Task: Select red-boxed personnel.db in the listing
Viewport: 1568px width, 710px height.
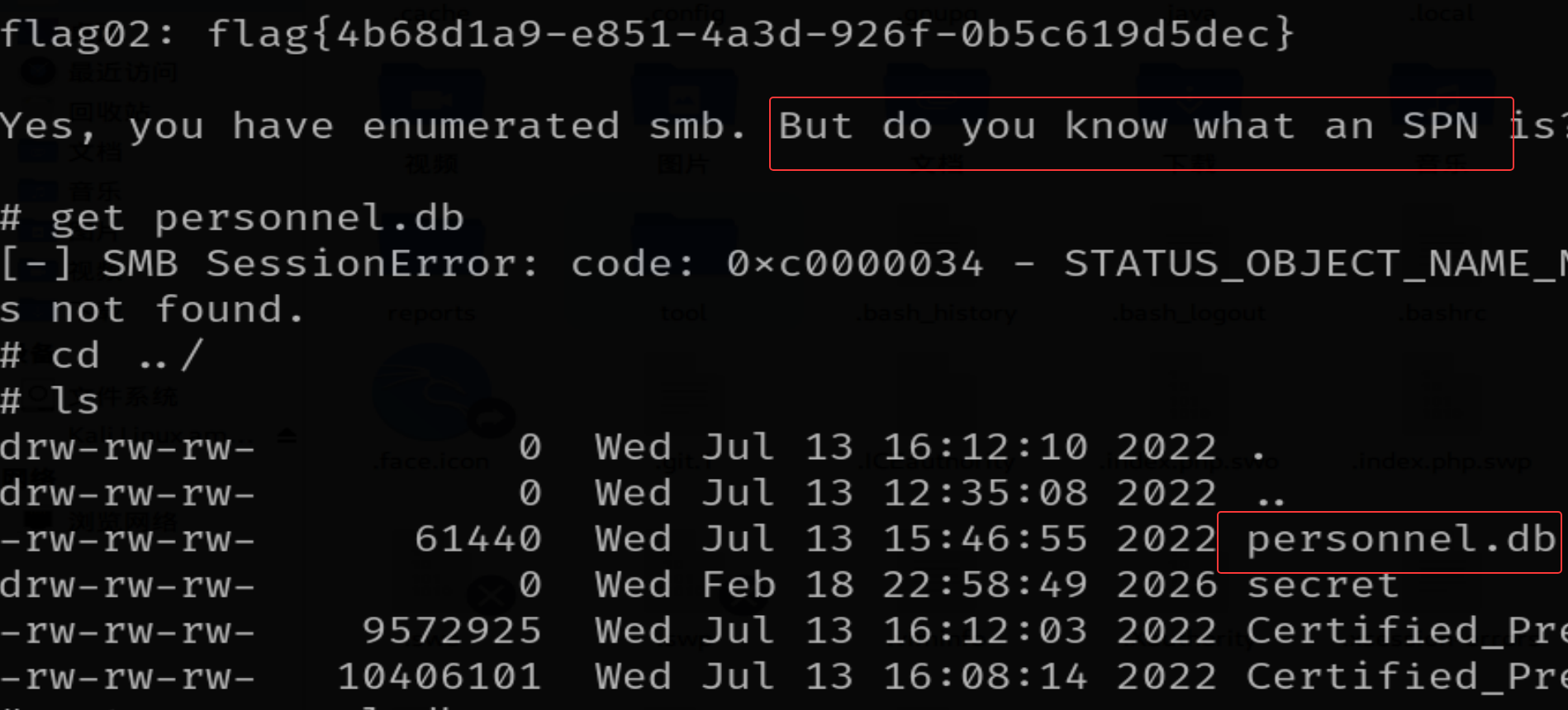Action: [x=1400, y=540]
